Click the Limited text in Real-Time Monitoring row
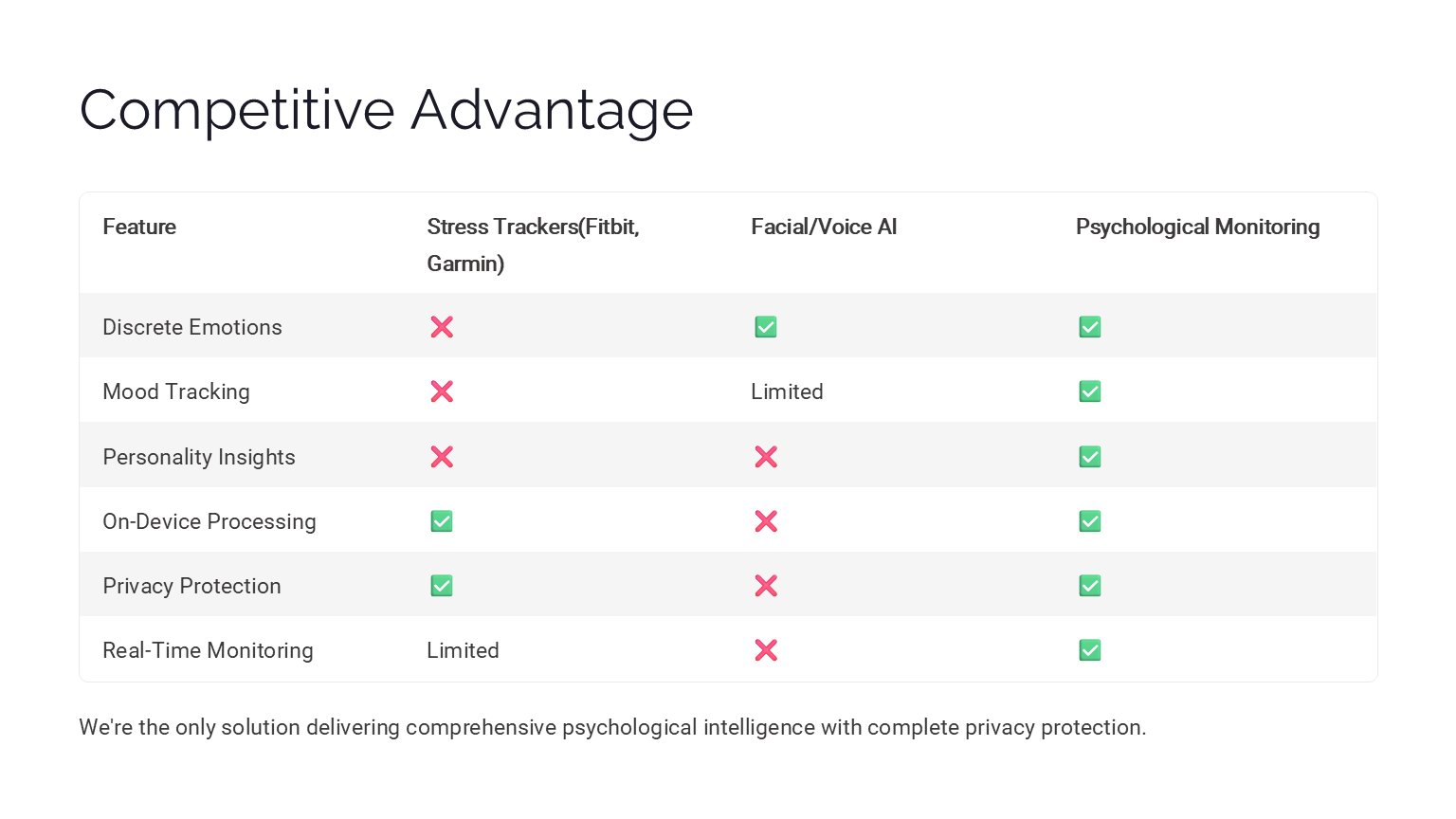This screenshot has width=1456, height=819. click(x=463, y=650)
